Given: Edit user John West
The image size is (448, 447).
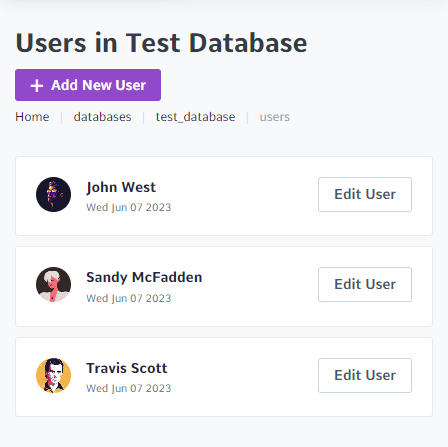Looking at the screenshot, I should point(365,194).
